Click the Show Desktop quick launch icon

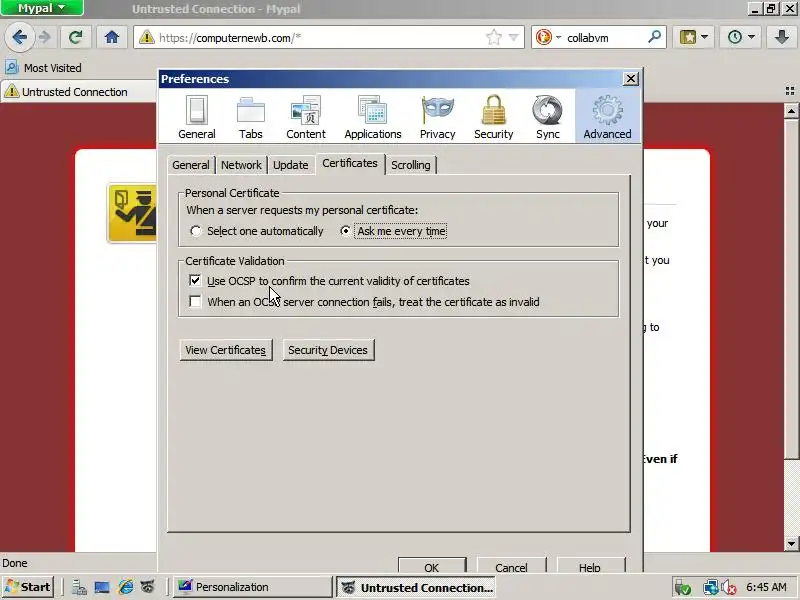point(102,587)
